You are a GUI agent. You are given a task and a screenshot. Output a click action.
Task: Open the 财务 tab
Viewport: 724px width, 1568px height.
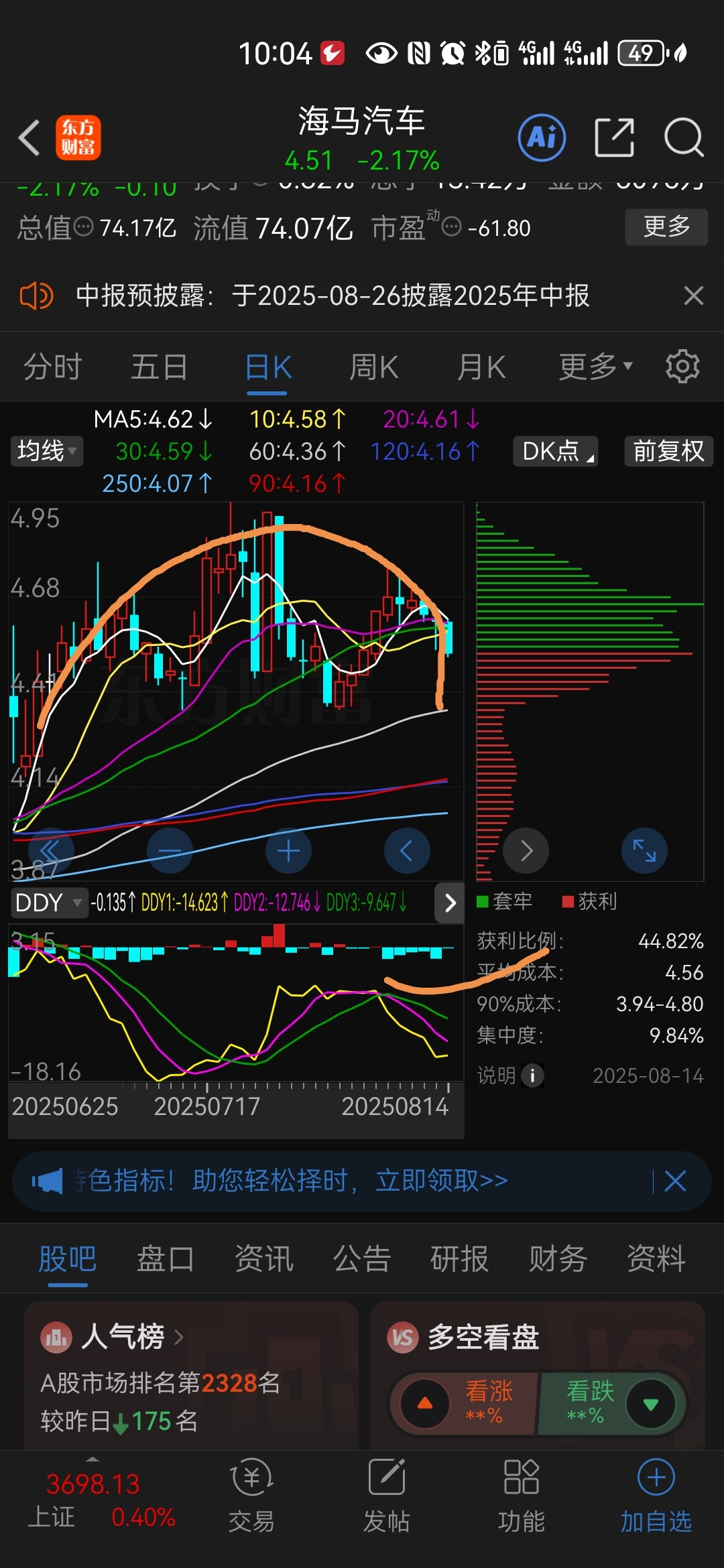(x=558, y=1258)
